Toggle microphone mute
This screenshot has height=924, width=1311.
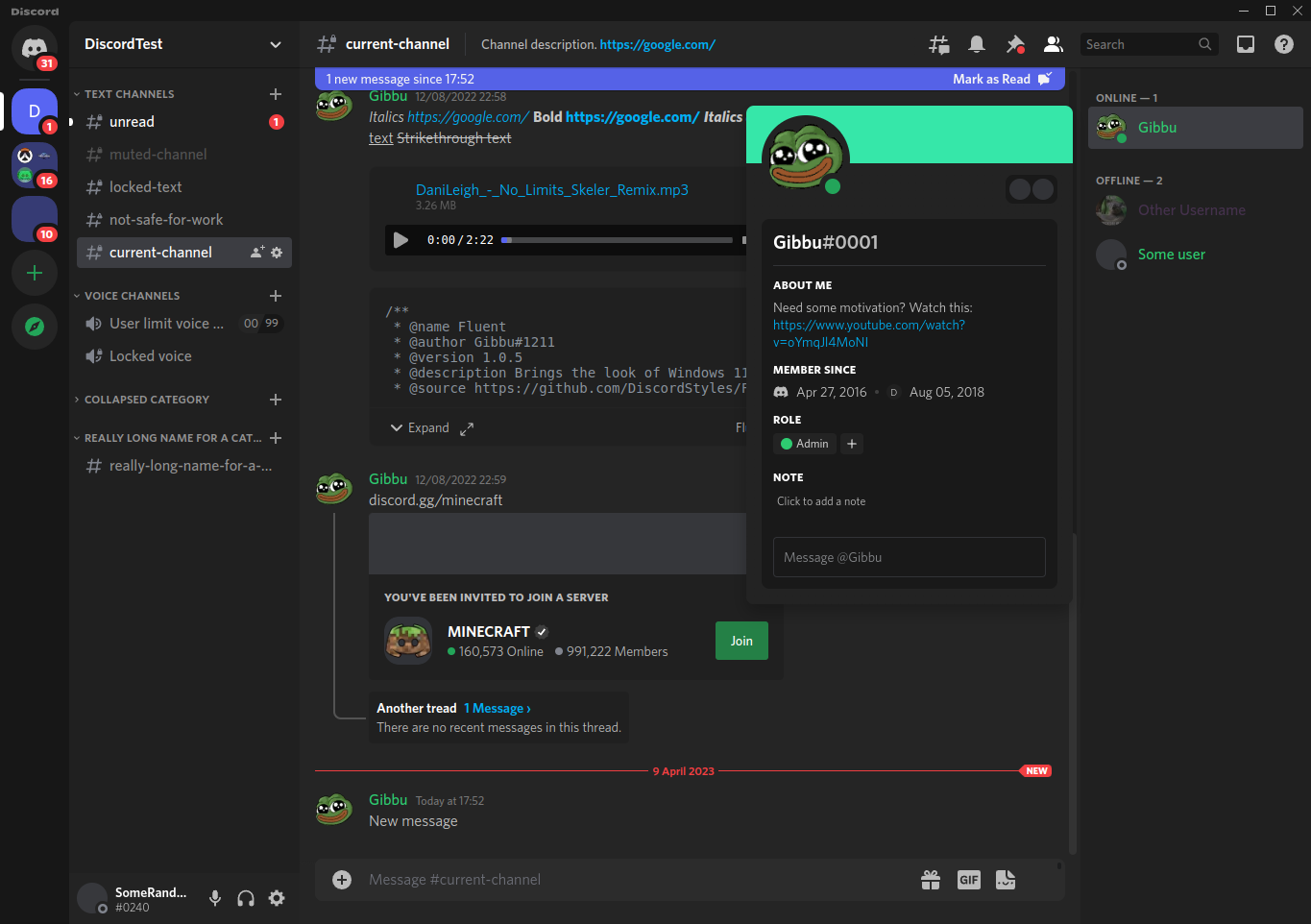pyautogui.click(x=215, y=898)
